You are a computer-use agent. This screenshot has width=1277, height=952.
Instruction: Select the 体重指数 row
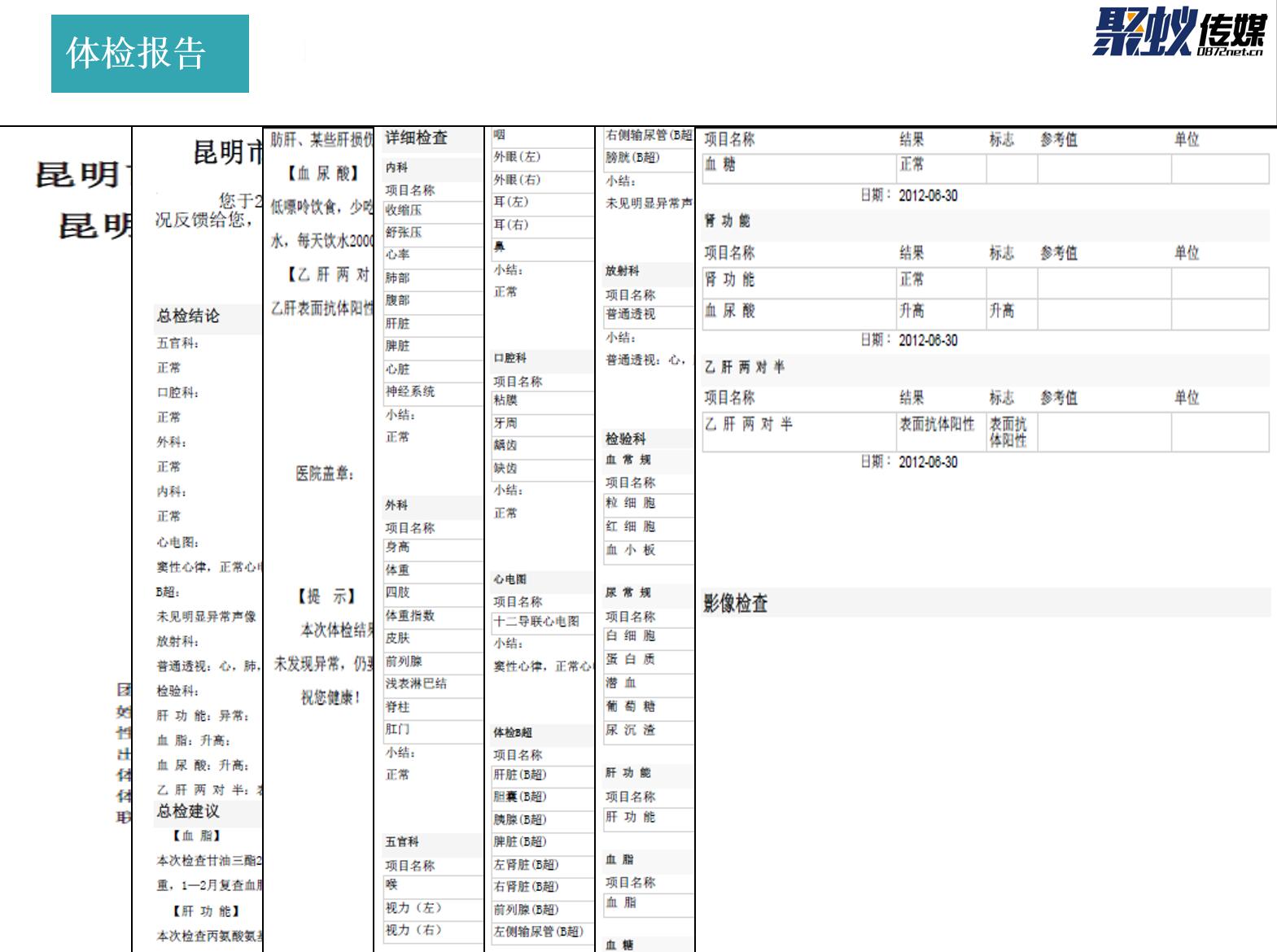[x=410, y=616]
